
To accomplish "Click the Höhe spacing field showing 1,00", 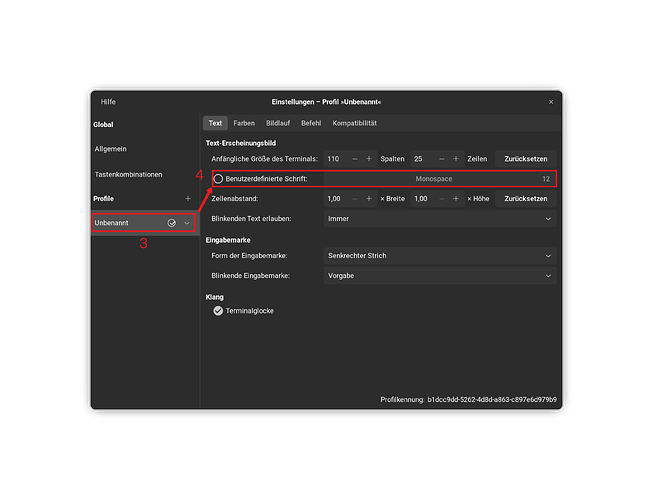I will pos(422,199).
